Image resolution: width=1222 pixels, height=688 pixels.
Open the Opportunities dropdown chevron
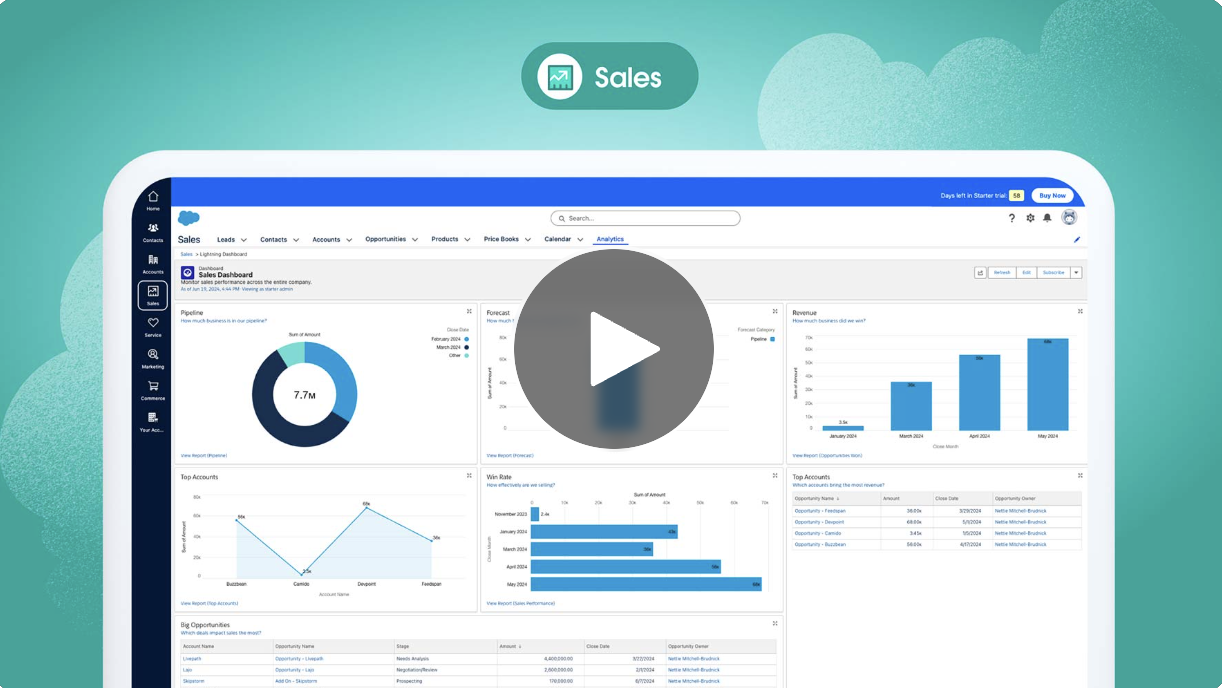point(415,240)
